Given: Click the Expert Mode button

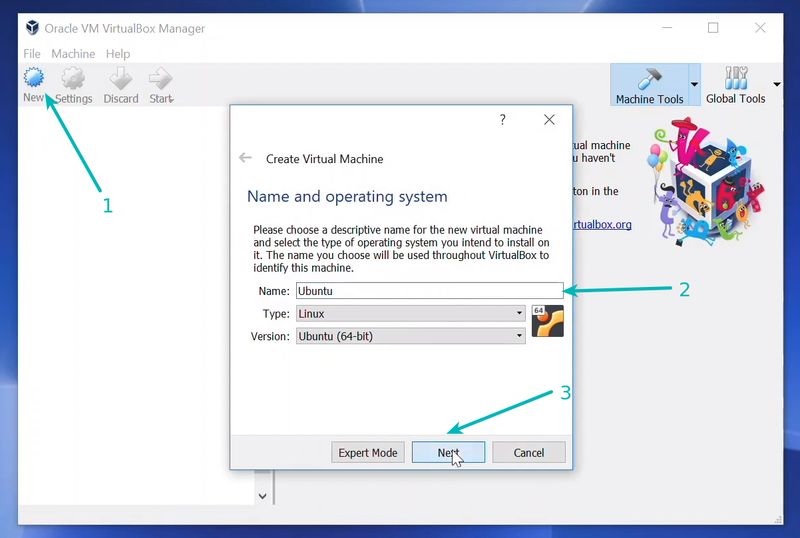Looking at the screenshot, I should [368, 453].
